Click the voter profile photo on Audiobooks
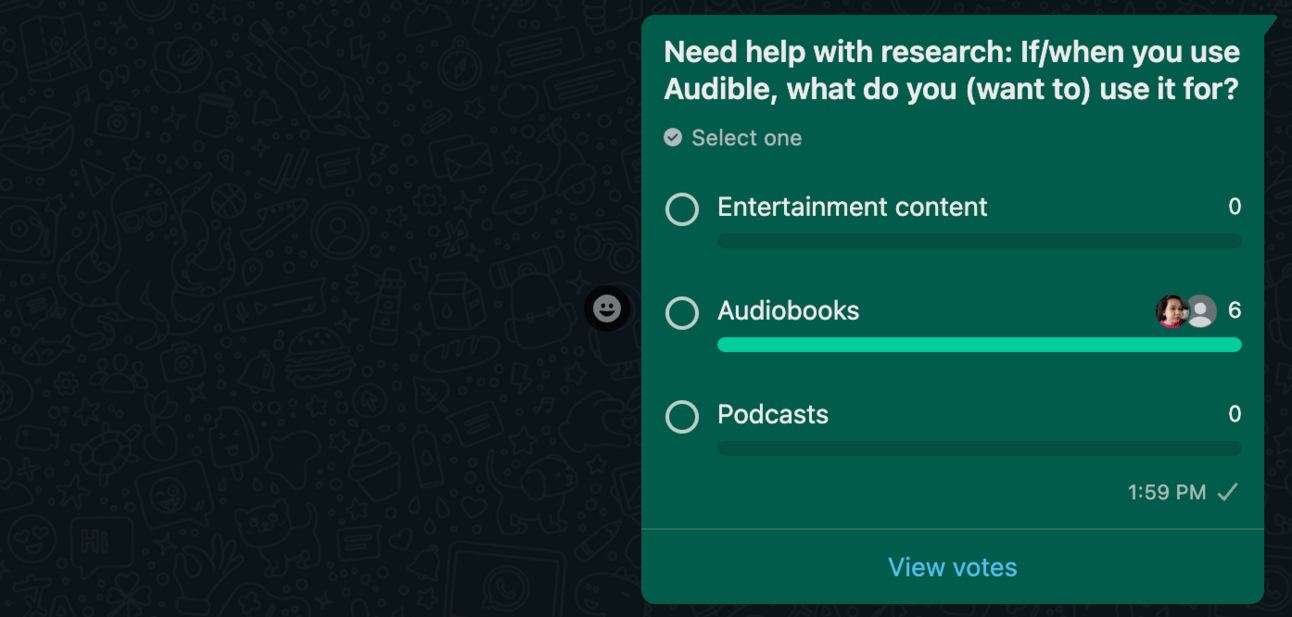This screenshot has height=617, width=1292. point(1171,311)
